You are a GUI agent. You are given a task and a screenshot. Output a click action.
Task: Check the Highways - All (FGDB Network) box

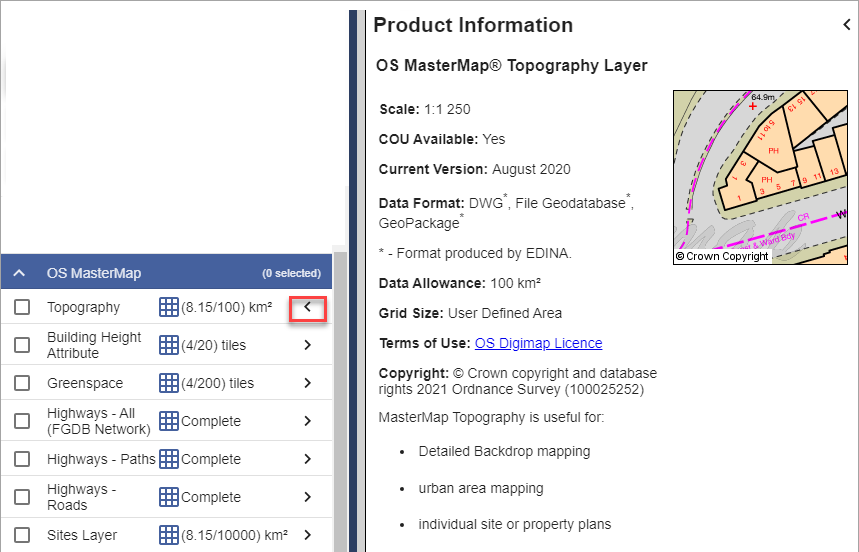coord(22,421)
